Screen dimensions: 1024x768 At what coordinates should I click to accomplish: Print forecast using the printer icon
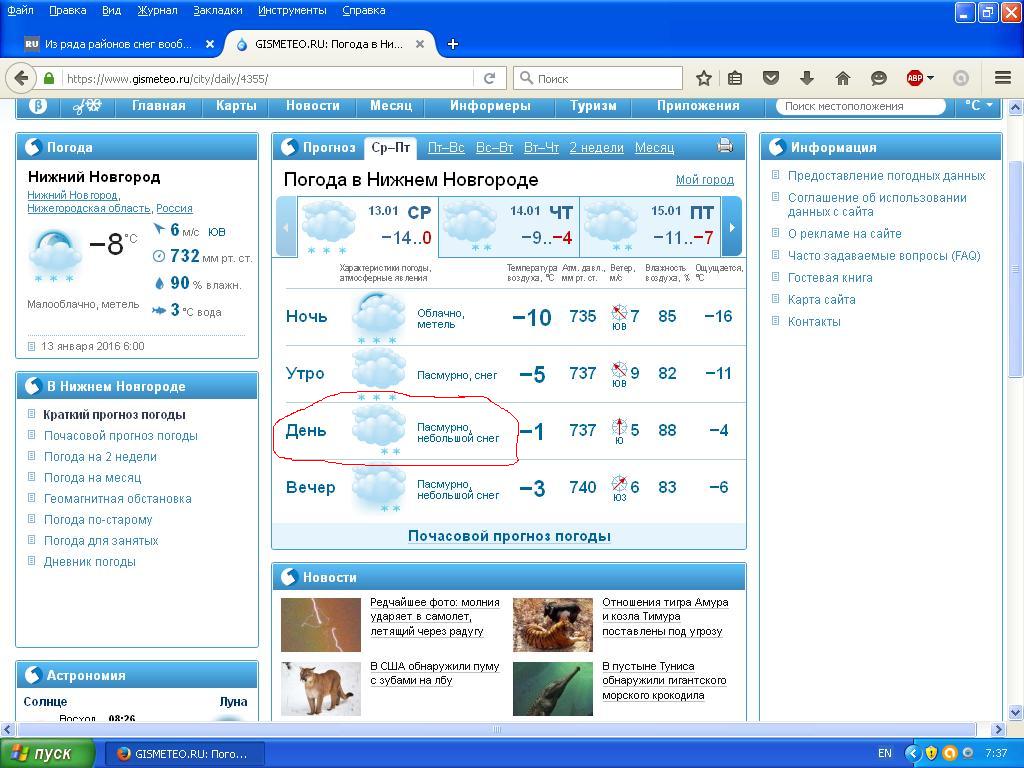click(725, 146)
